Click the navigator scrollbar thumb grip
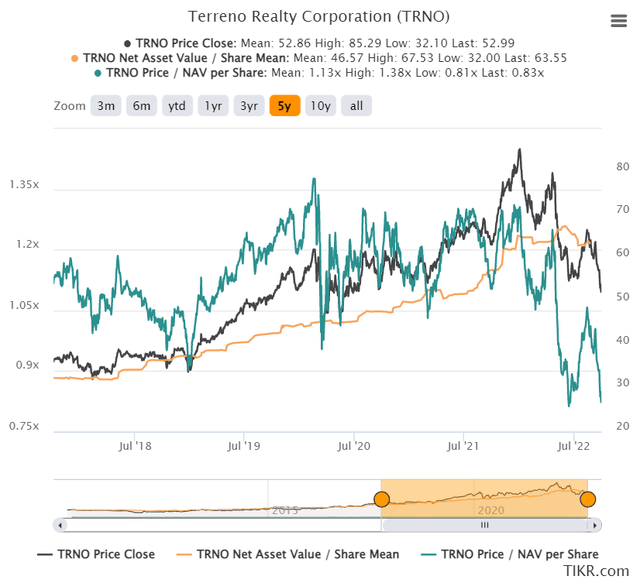 pos(484,524)
